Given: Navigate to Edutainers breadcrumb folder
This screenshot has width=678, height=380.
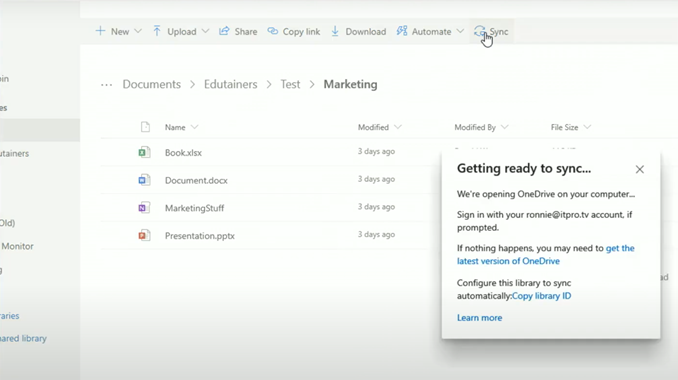Looking at the screenshot, I should click(230, 84).
